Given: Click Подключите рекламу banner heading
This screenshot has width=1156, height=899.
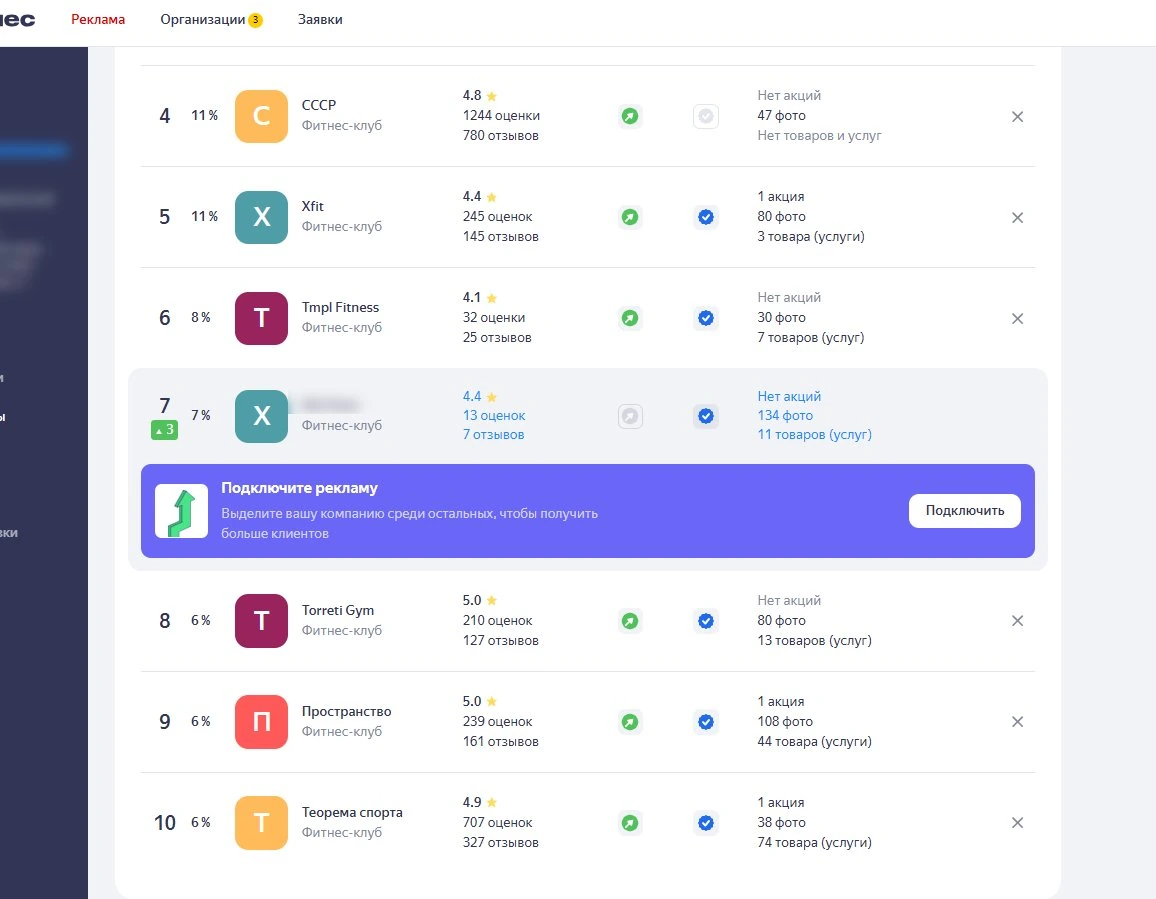Looking at the screenshot, I should click(299, 488).
